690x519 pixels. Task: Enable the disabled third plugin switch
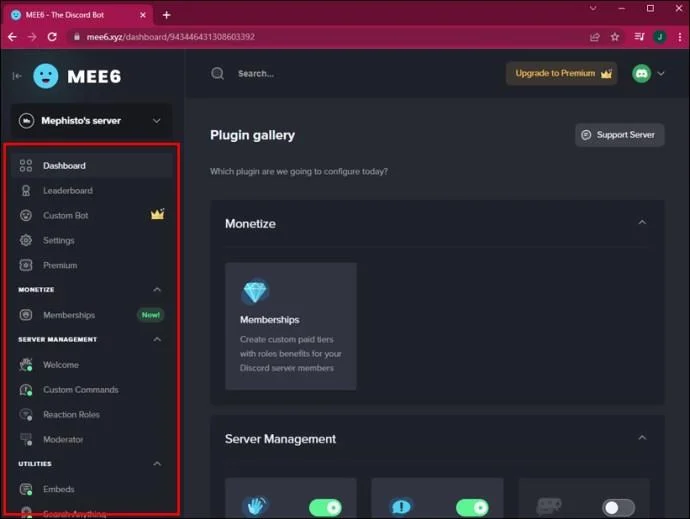coord(618,508)
